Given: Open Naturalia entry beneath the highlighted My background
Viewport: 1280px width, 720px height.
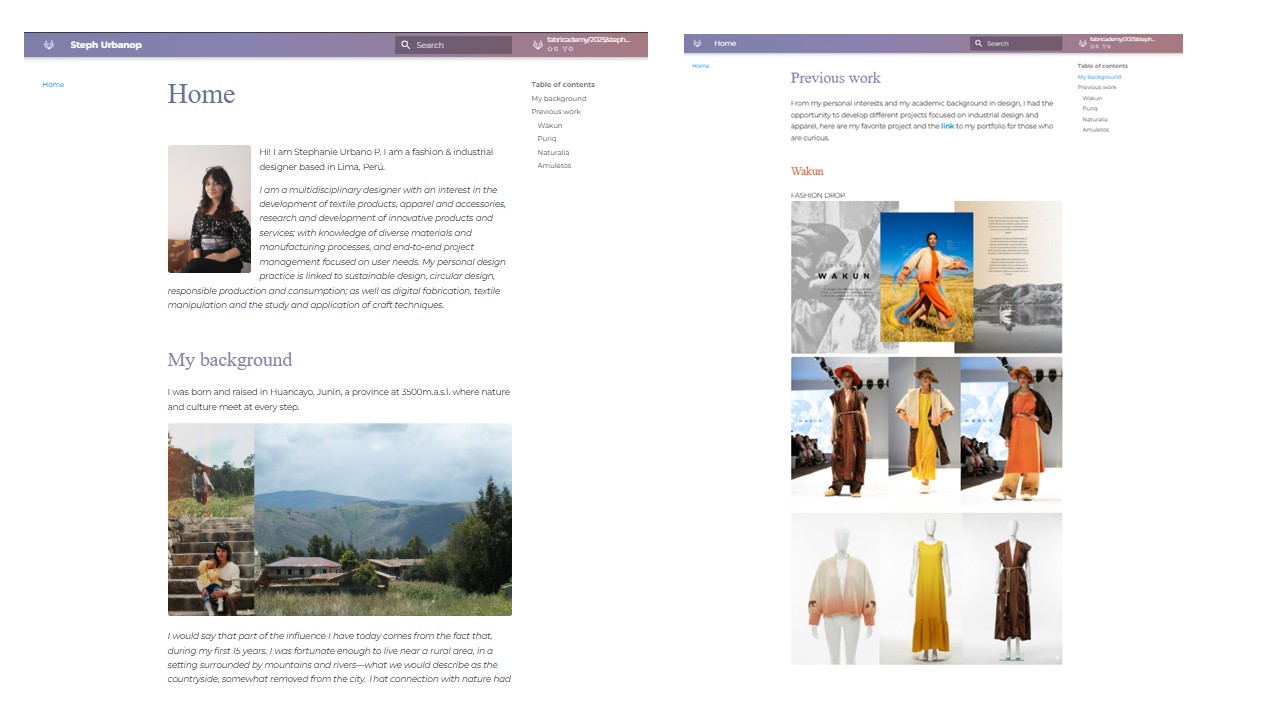Looking at the screenshot, I should pos(1095,119).
